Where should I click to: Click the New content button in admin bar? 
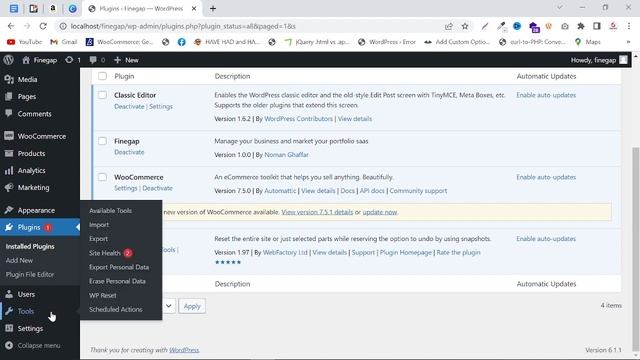(126, 60)
